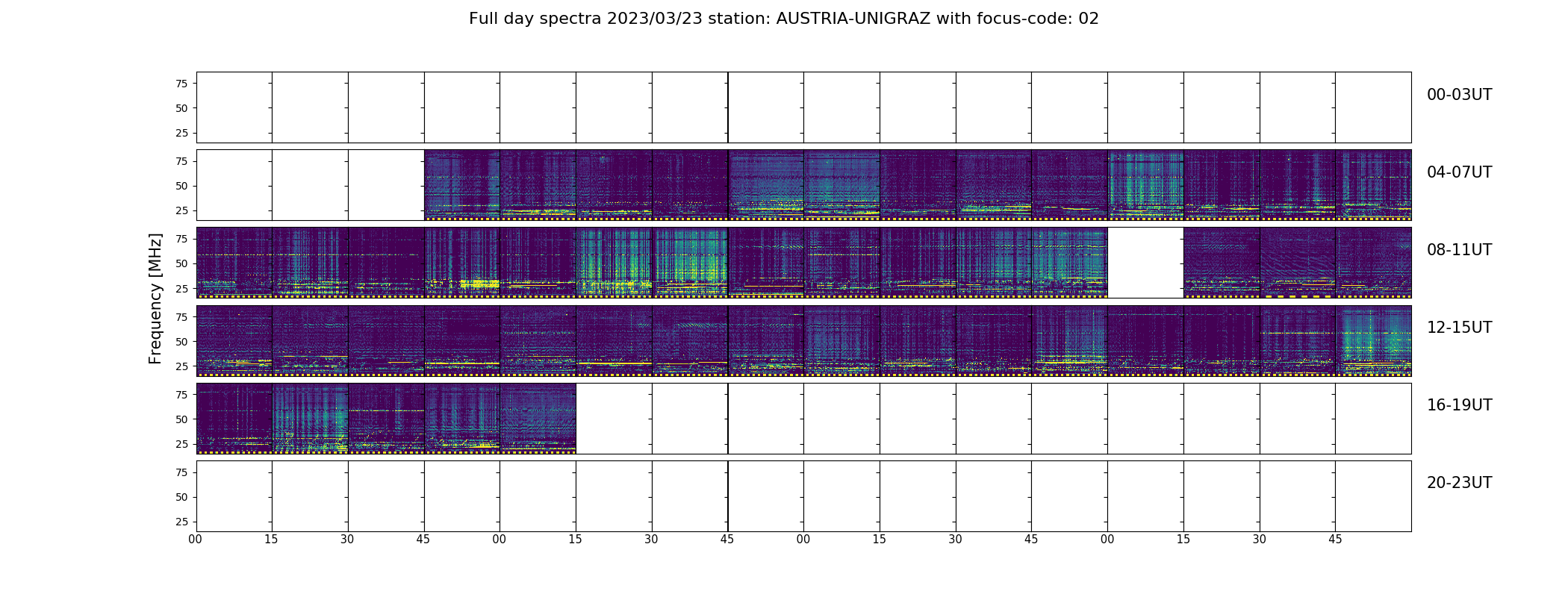
Task: Click the leftmost '00' x-axis tick label
Action: pyautogui.click(x=196, y=539)
